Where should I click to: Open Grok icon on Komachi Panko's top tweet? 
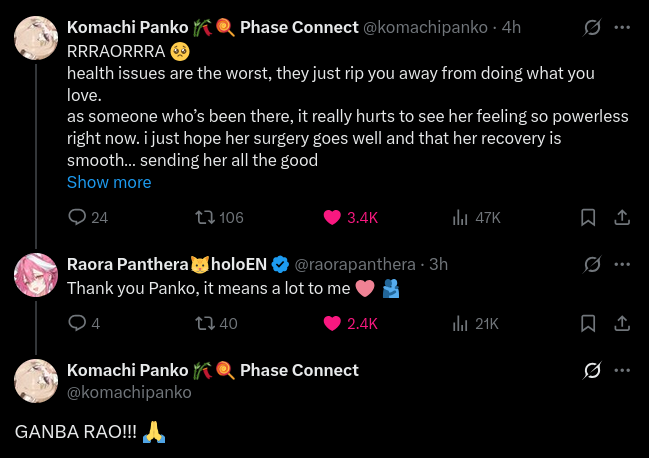click(x=592, y=28)
